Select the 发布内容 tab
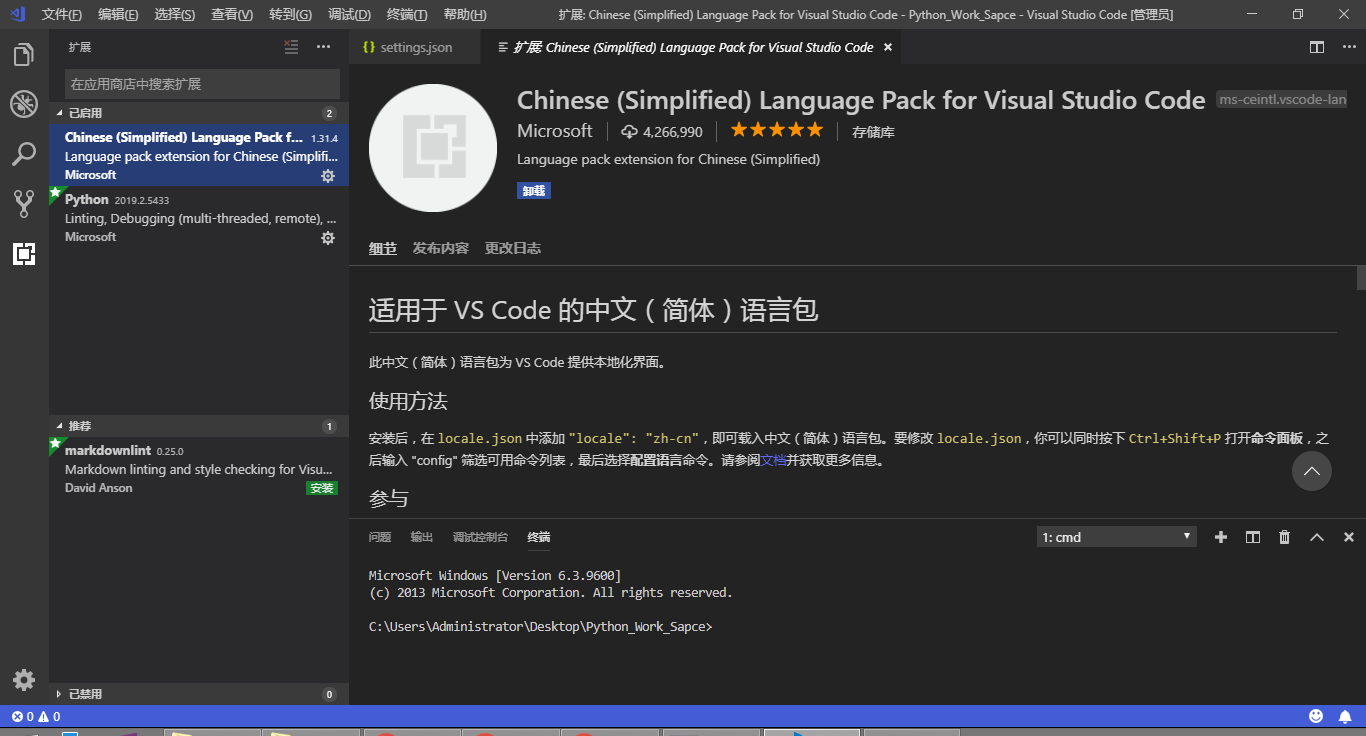Viewport: 1366px width, 736px height. click(441, 248)
